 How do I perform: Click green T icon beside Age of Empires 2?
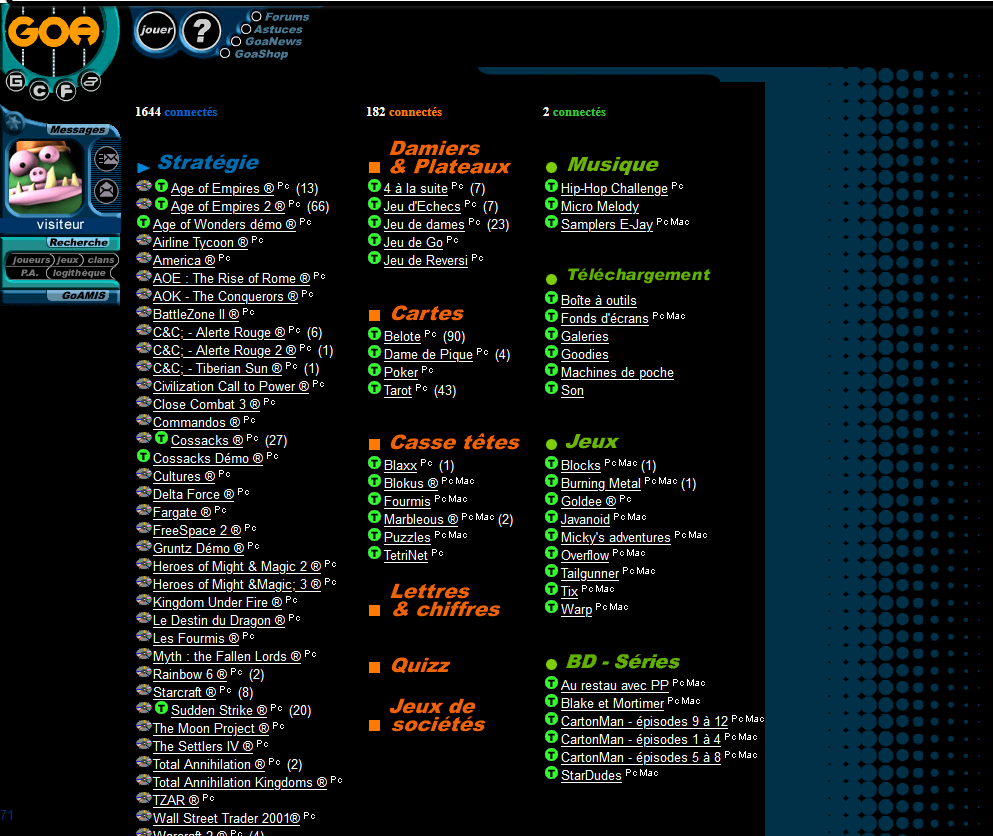[x=161, y=205]
